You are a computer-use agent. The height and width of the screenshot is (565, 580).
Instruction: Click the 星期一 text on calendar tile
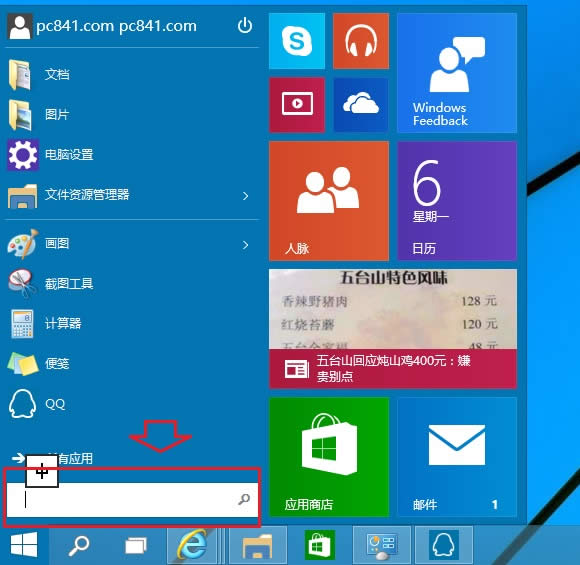pos(431,216)
